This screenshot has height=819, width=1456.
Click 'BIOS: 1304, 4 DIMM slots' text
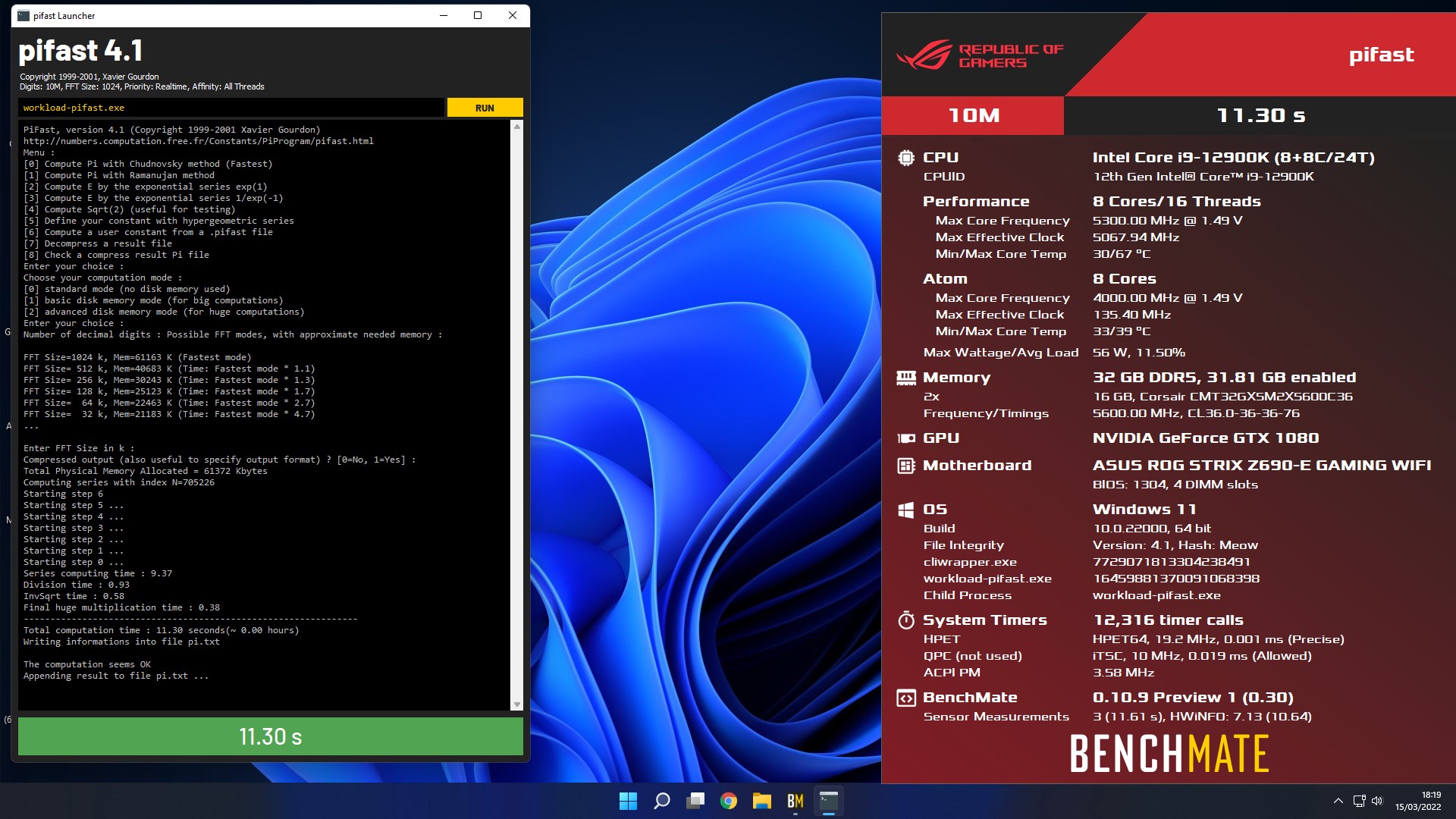coord(1175,485)
